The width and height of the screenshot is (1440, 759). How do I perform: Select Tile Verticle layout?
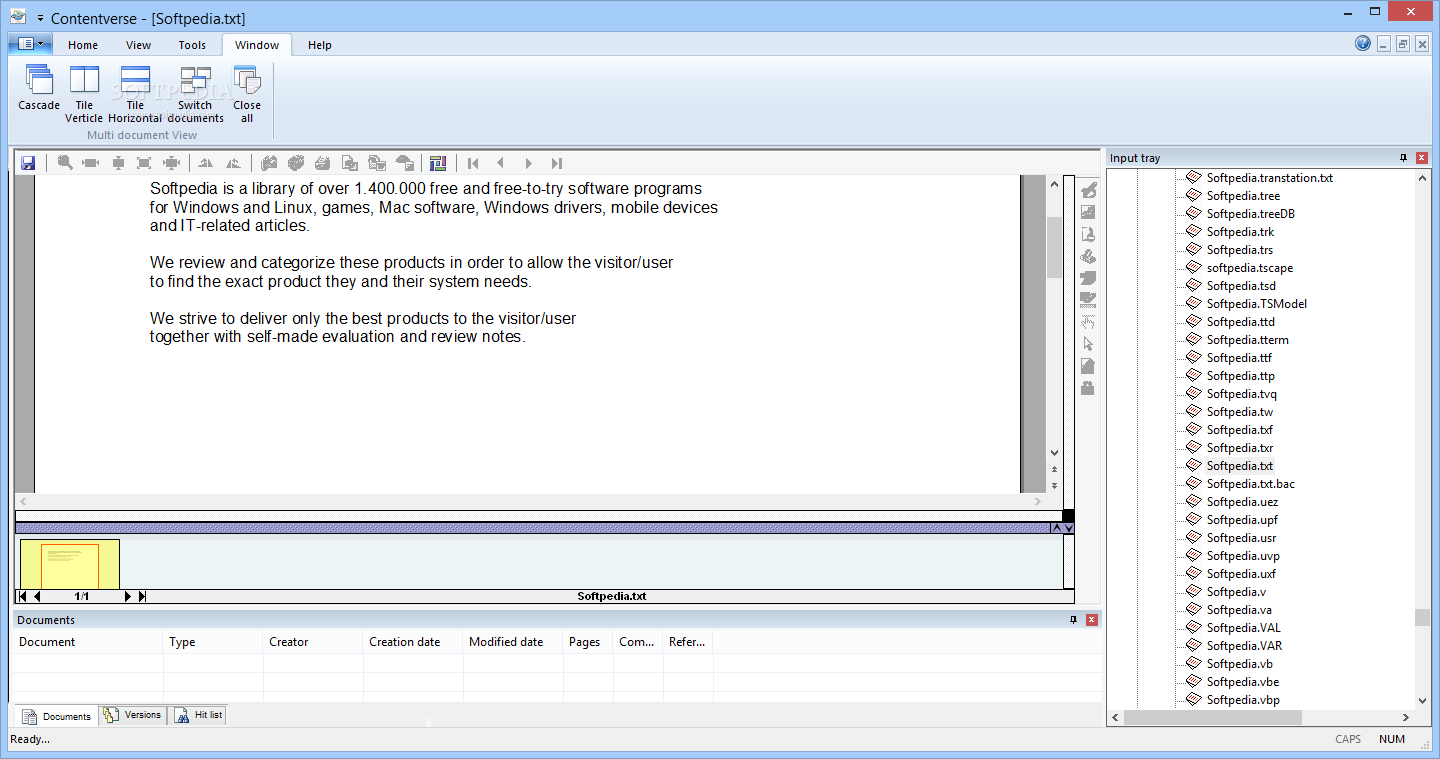point(84,94)
